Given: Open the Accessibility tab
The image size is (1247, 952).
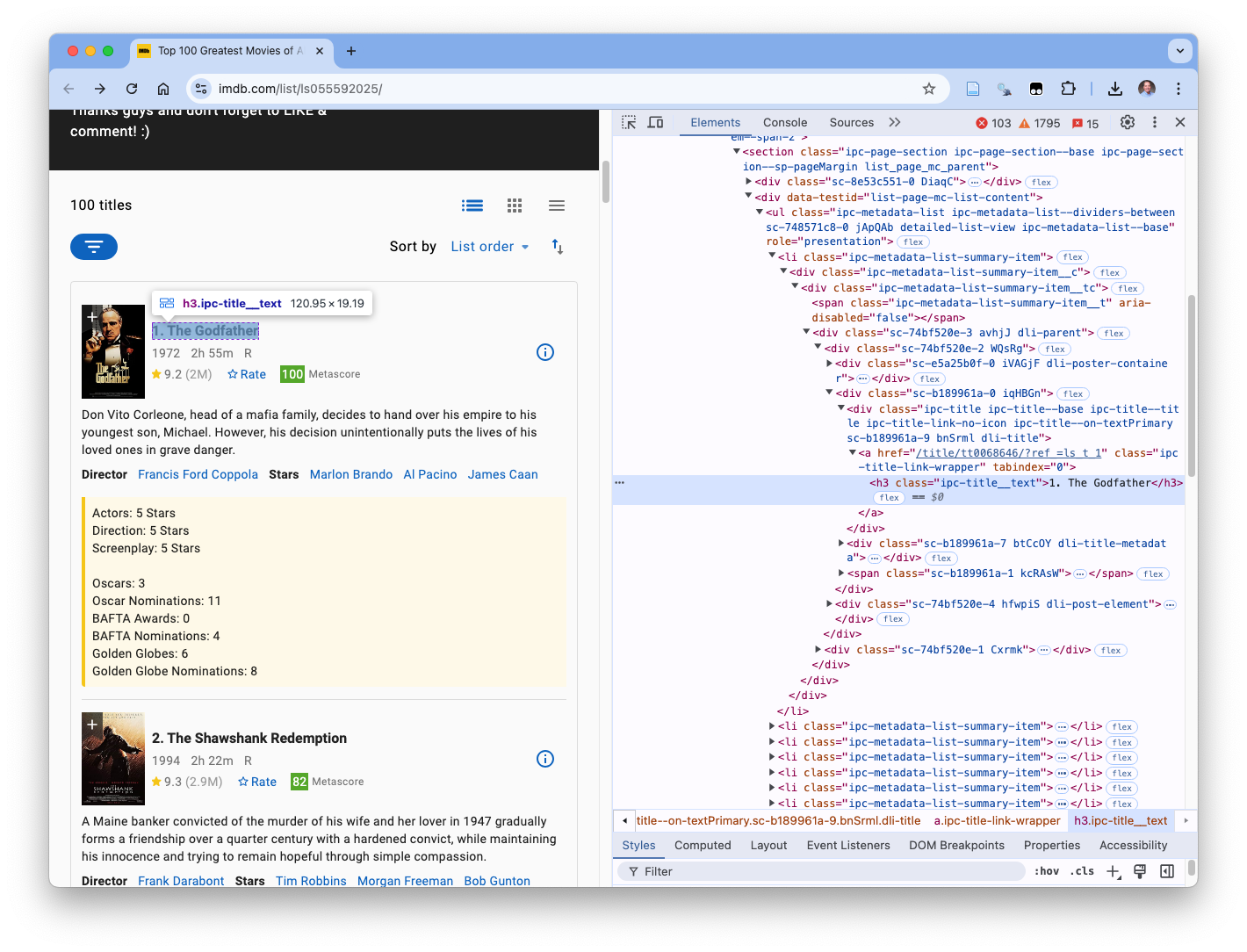Looking at the screenshot, I should point(1133,846).
